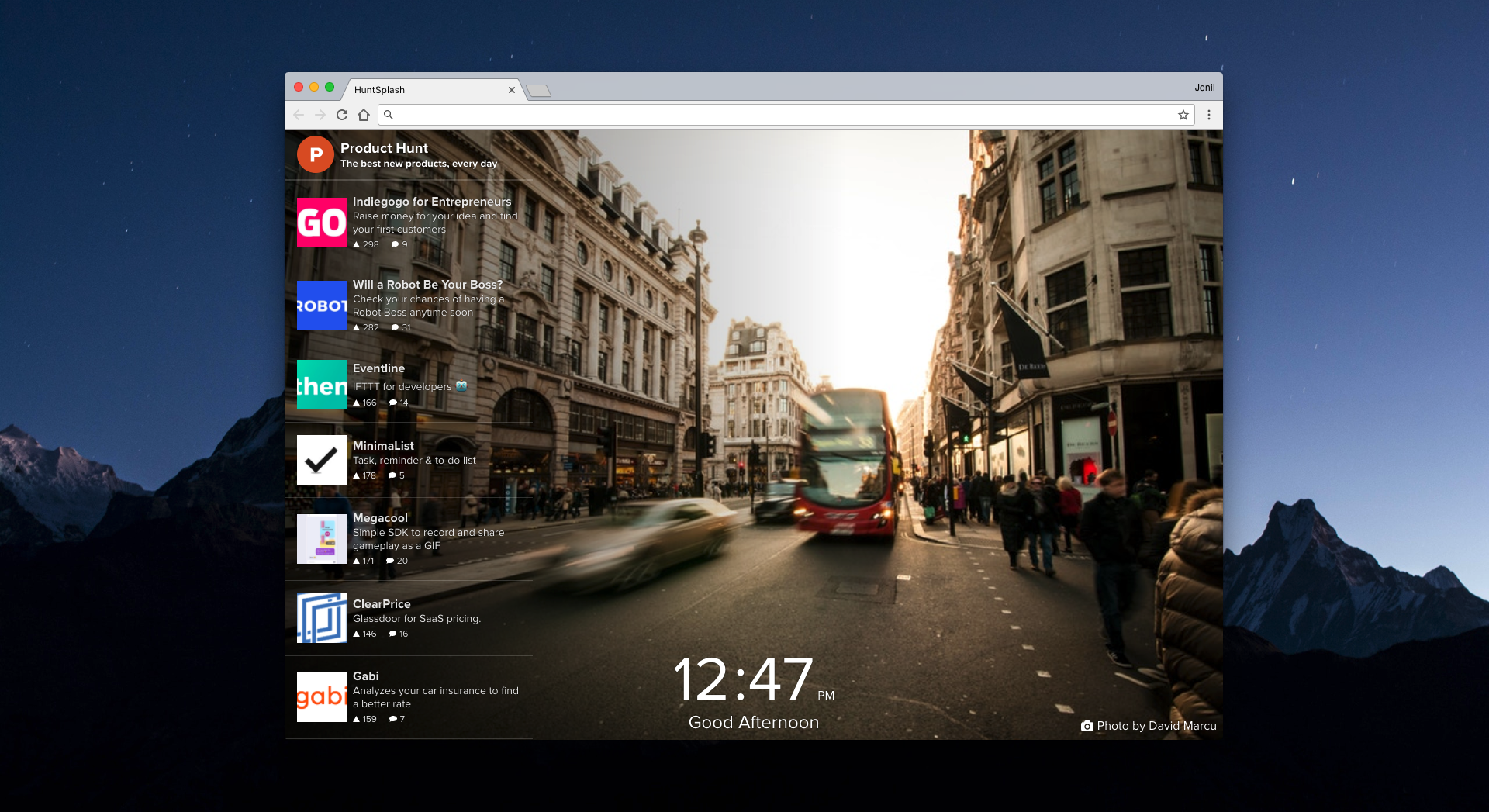Open the Chrome three-dot menu
Screen dimensions: 1489x812
pyautogui.click(x=1209, y=114)
